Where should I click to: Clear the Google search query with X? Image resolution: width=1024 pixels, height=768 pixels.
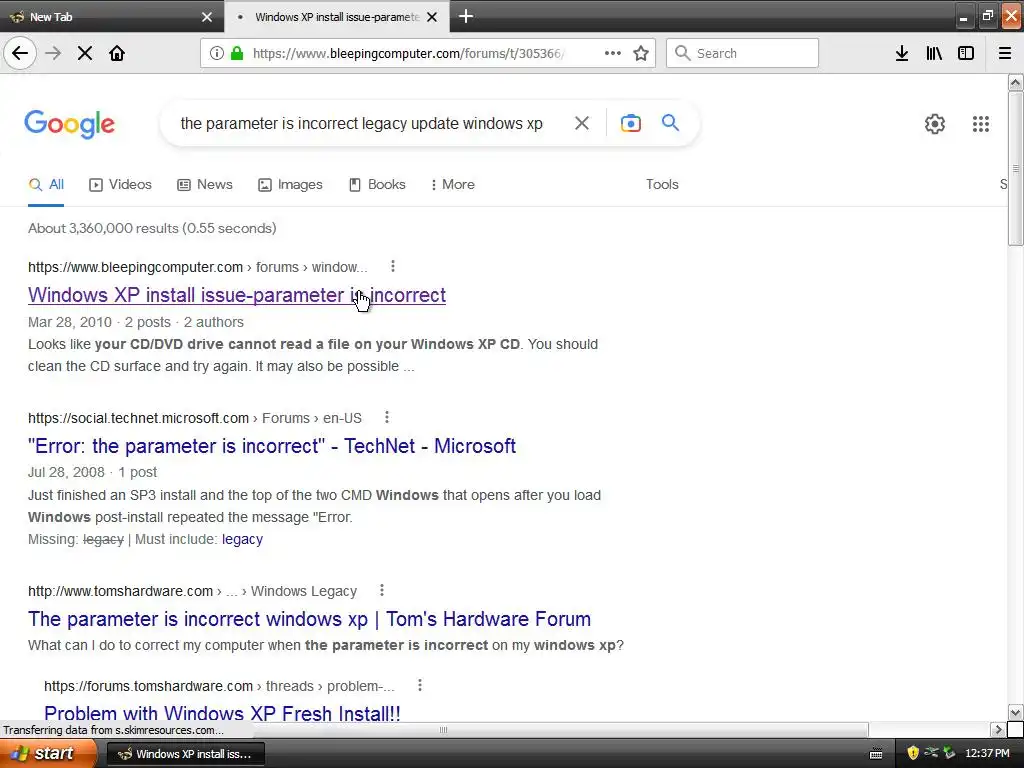pyautogui.click(x=581, y=123)
